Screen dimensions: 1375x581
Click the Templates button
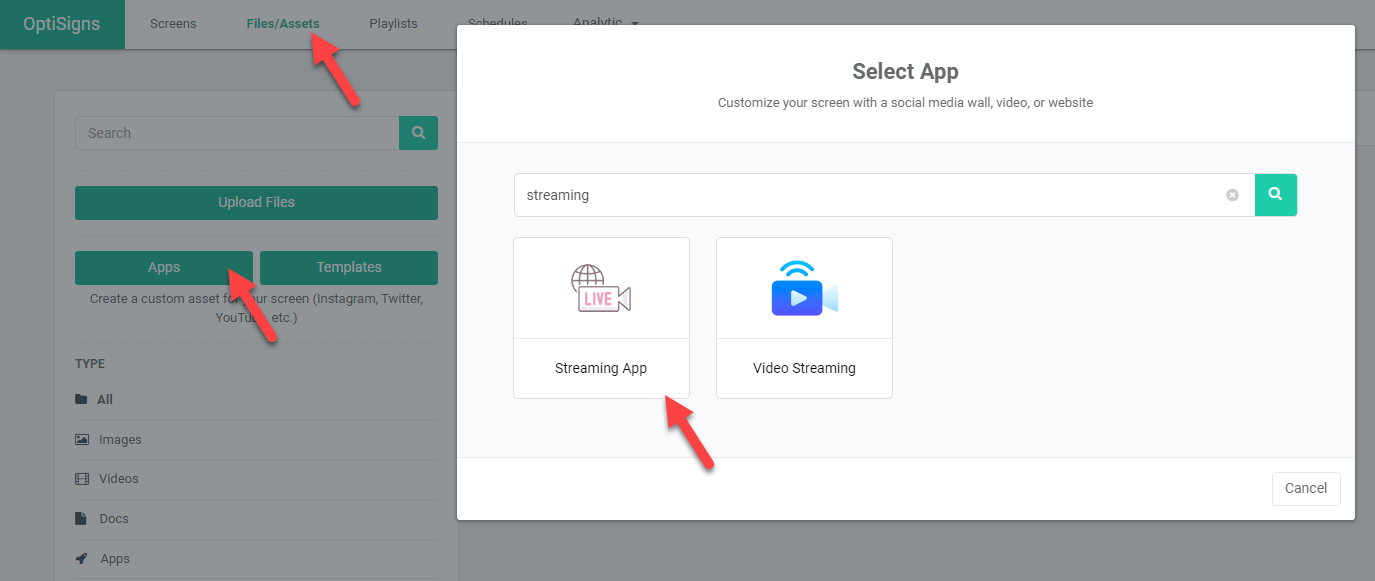coord(349,267)
